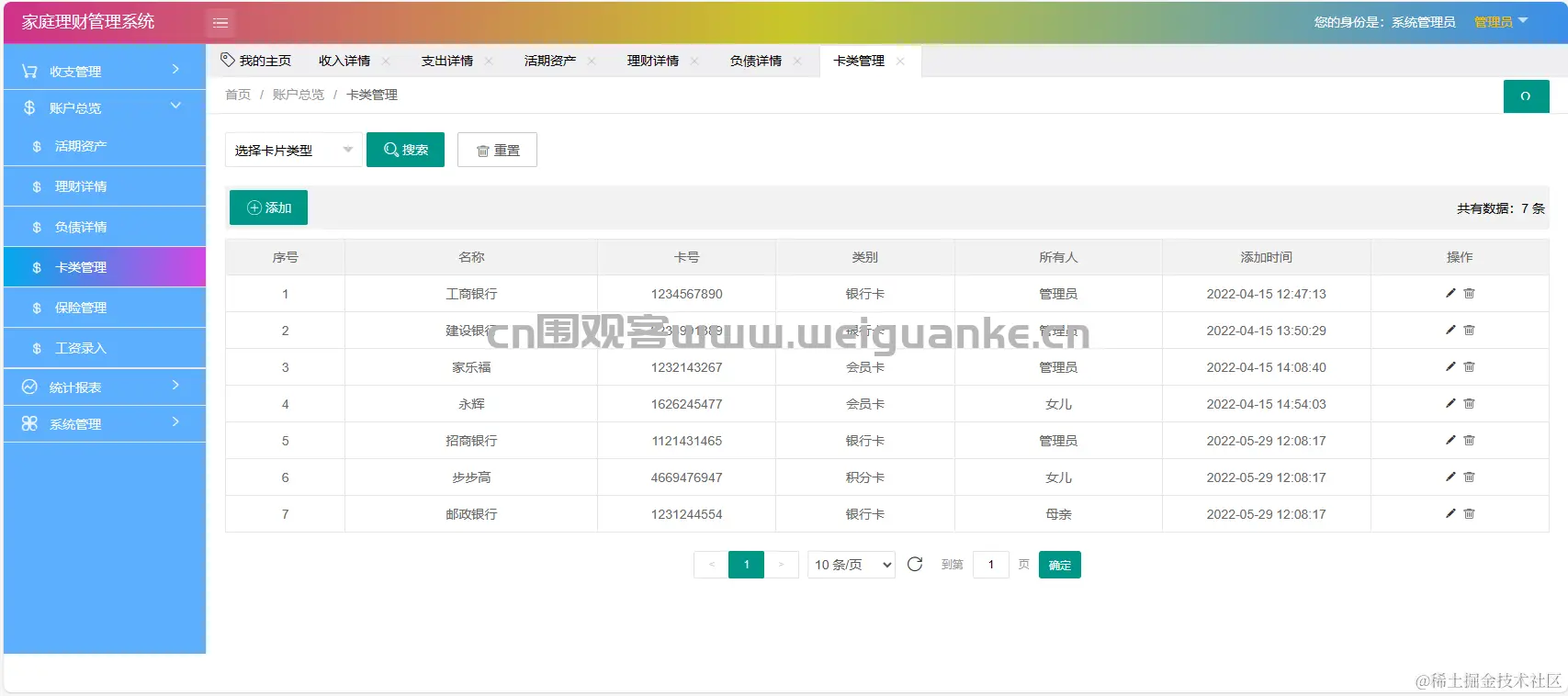The height and width of the screenshot is (696, 1568).
Task: Expand the 系统管理 sidebar menu
Action: click(x=105, y=423)
